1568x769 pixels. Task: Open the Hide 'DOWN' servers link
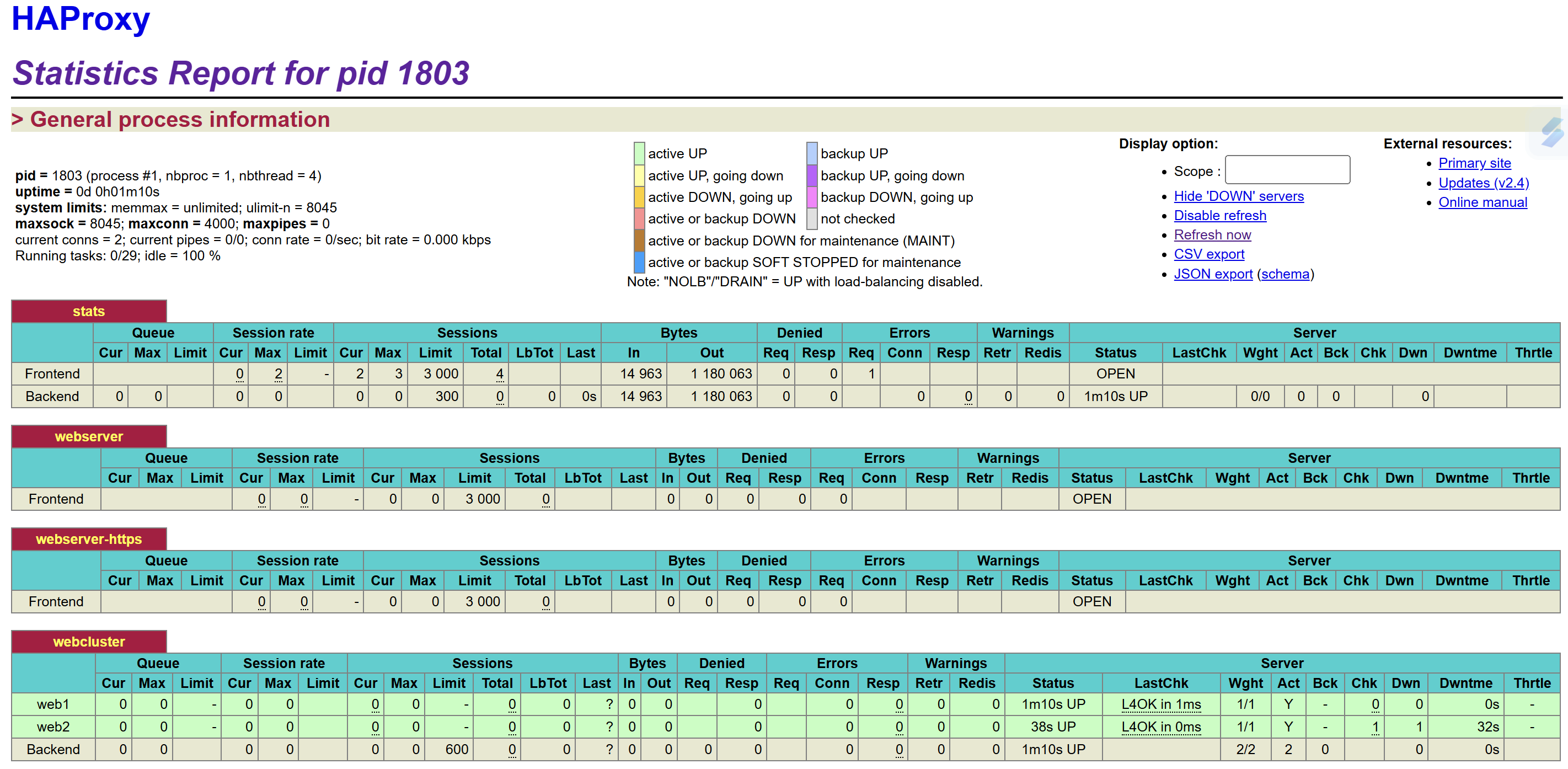1238,196
